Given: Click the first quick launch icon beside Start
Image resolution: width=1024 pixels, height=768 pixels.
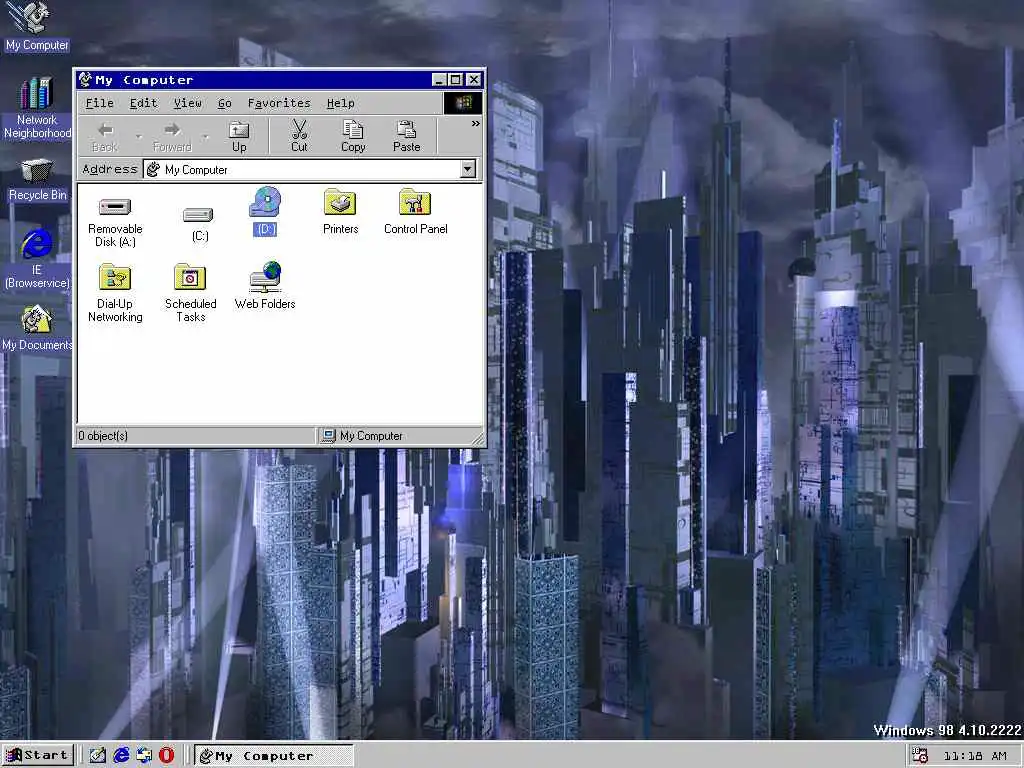Looking at the screenshot, I should point(97,756).
